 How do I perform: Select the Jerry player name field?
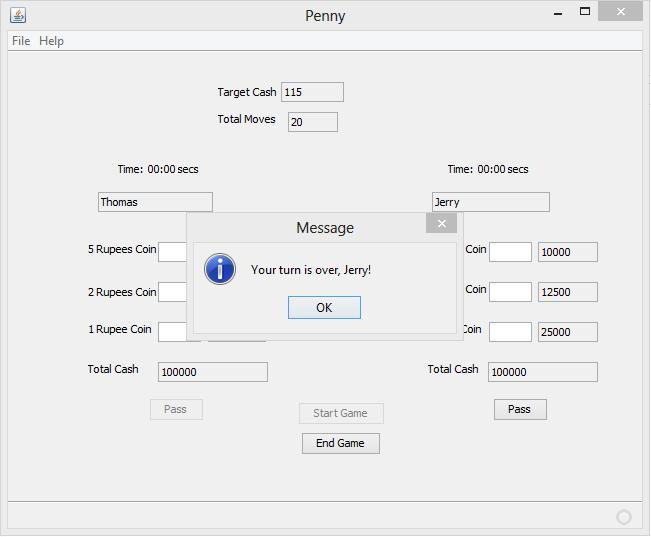(490, 202)
